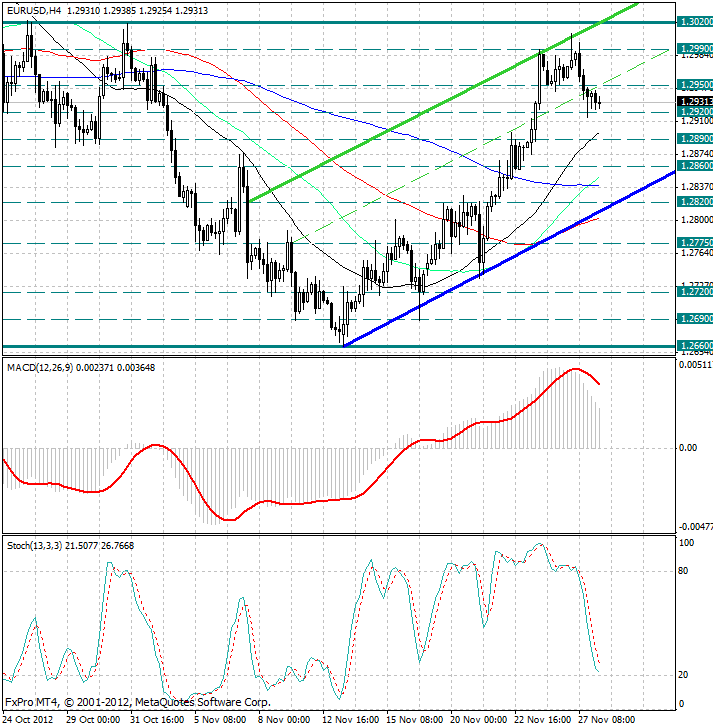Click the MACD lower scale value -0.00477
This screenshot has height=727, width=713.
coord(696,527)
